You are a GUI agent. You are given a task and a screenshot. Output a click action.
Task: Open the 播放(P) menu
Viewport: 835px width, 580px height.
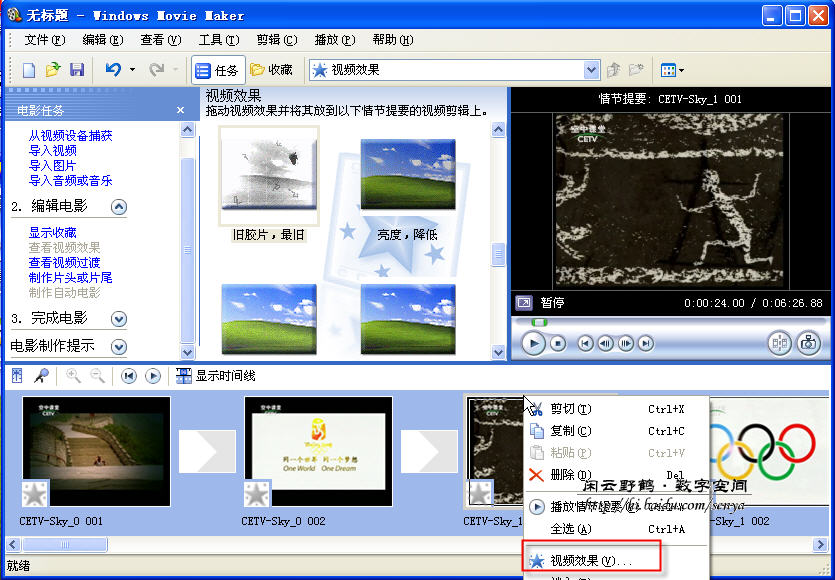pos(334,40)
